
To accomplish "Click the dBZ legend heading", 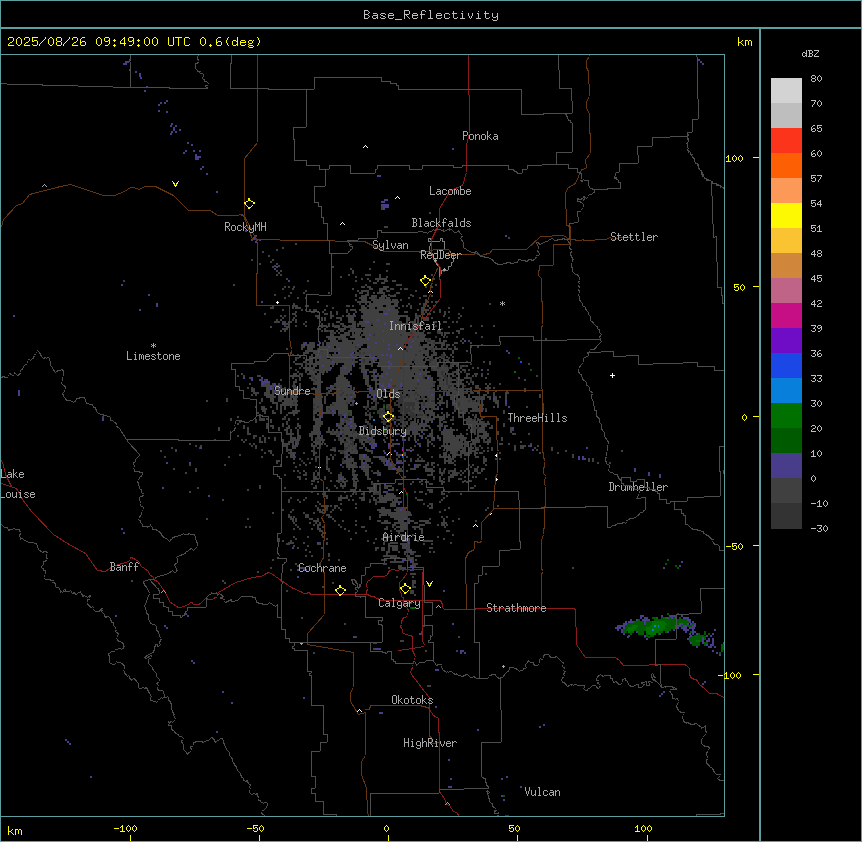I will click(810, 53).
